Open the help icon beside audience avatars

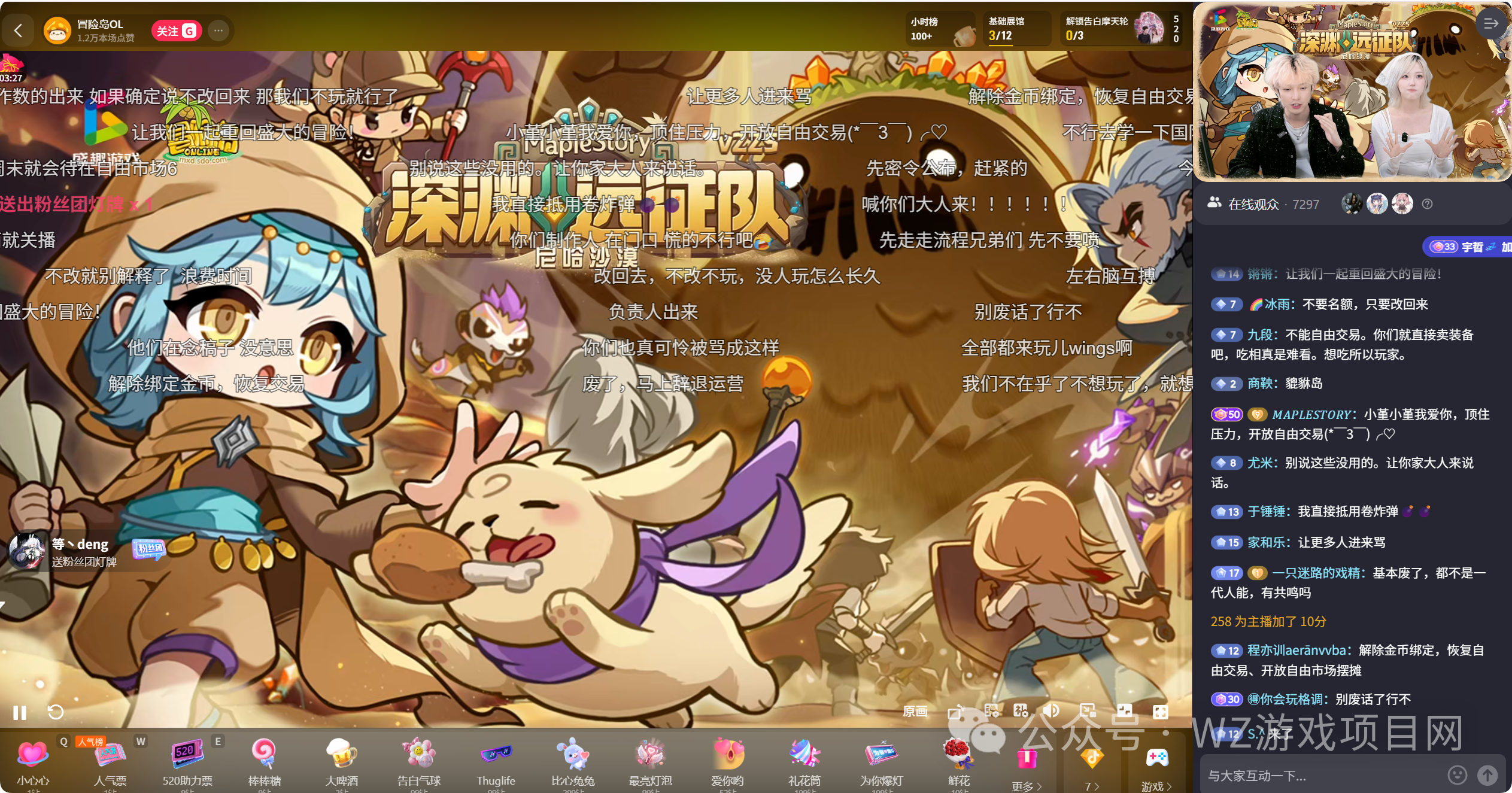click(x=1428, y=205)
